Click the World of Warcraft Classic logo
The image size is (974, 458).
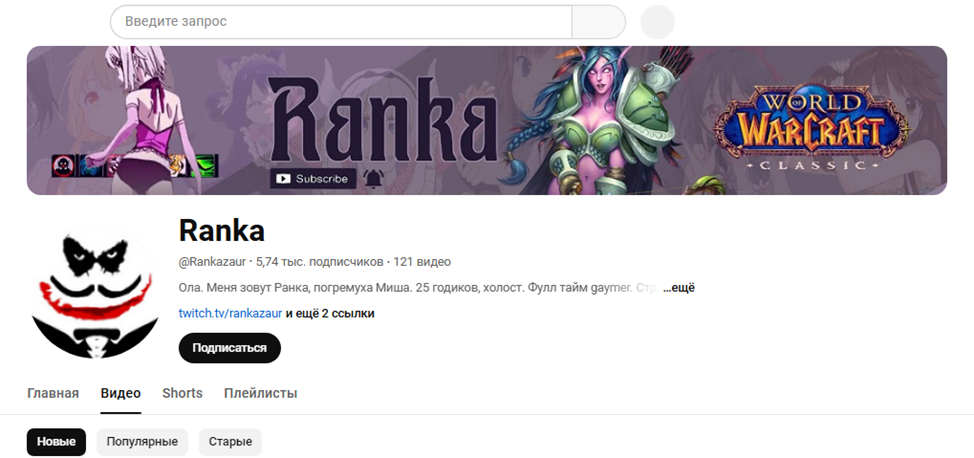(809, 129)
